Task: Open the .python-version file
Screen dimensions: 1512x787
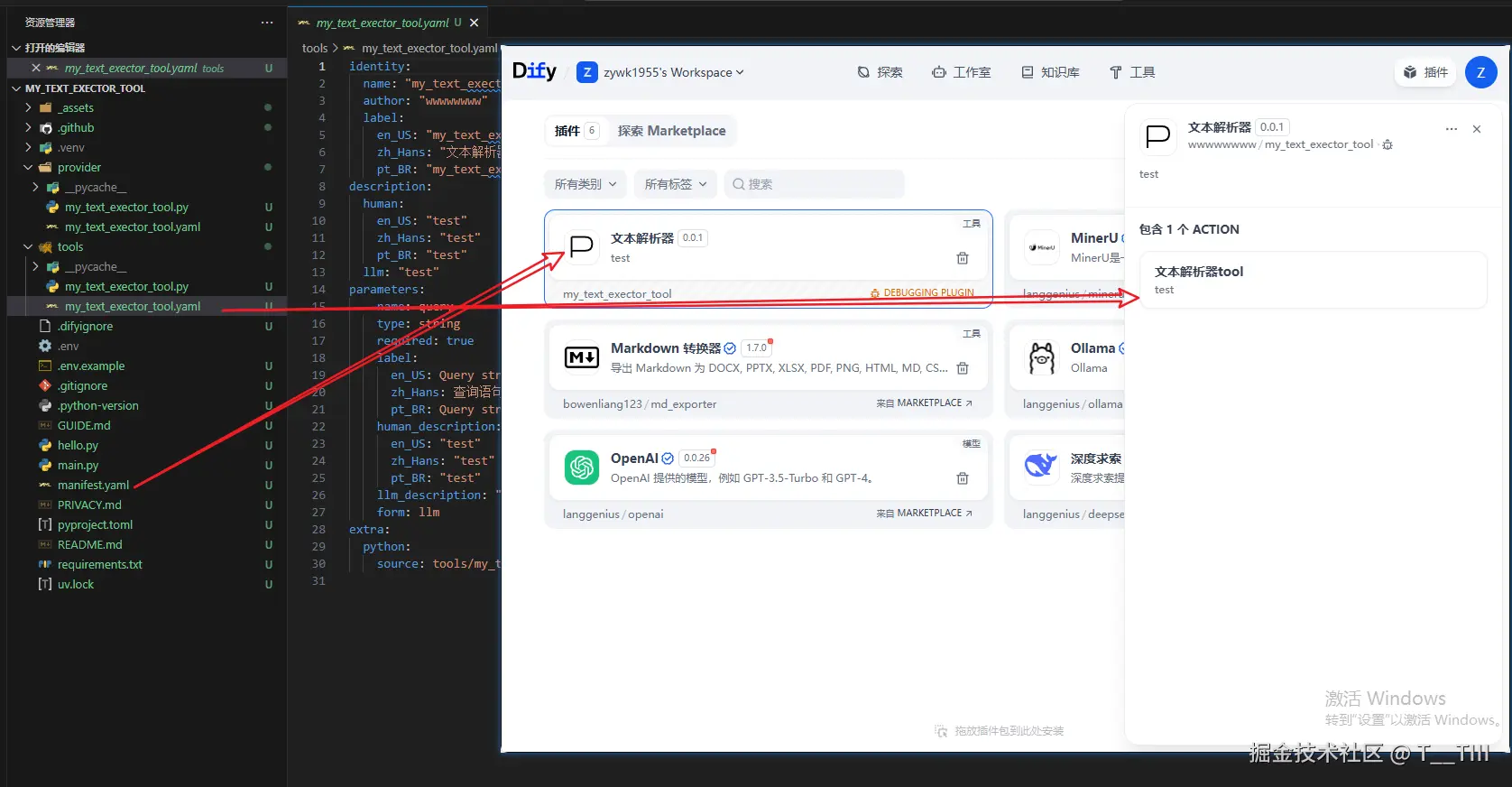Action: (x=98, y=405)
